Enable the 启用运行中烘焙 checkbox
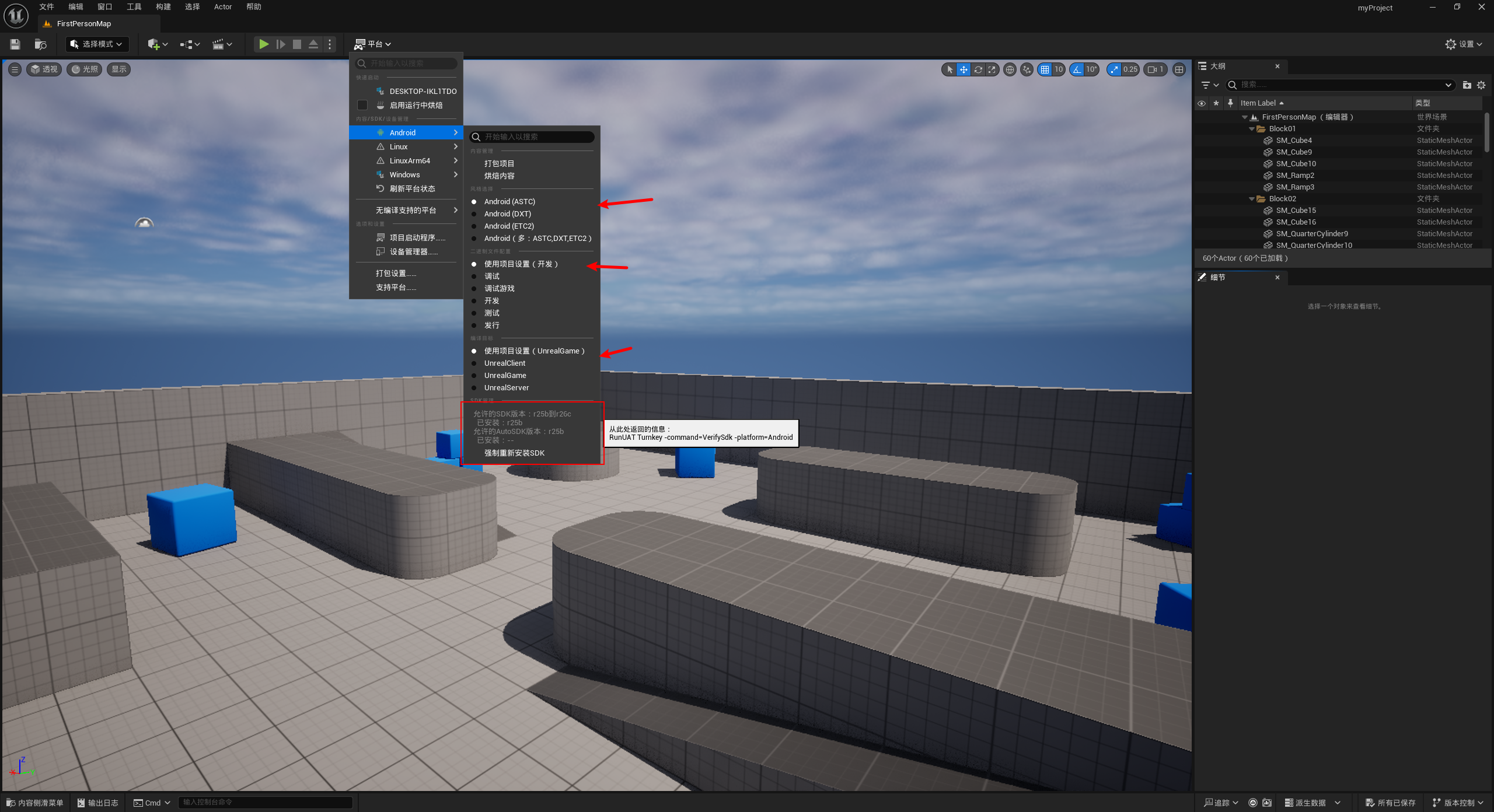The height and width of the screenshot is (812, 1494). [362, 106]
